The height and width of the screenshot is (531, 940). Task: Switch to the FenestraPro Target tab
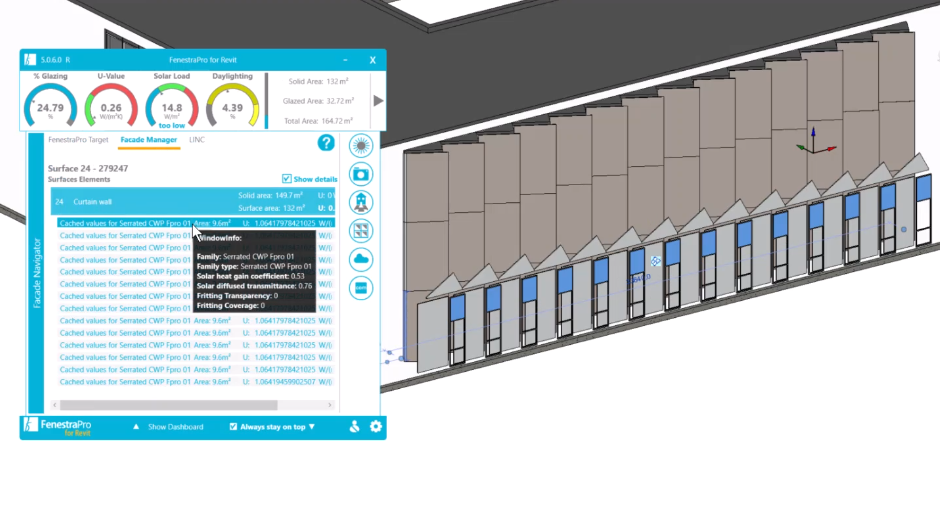[x=78, y=140]
